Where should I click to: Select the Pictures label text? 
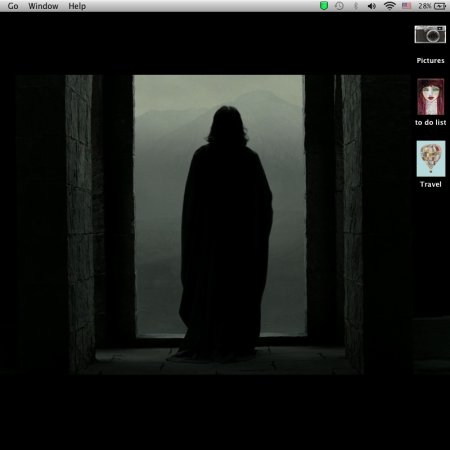point(430,60)
